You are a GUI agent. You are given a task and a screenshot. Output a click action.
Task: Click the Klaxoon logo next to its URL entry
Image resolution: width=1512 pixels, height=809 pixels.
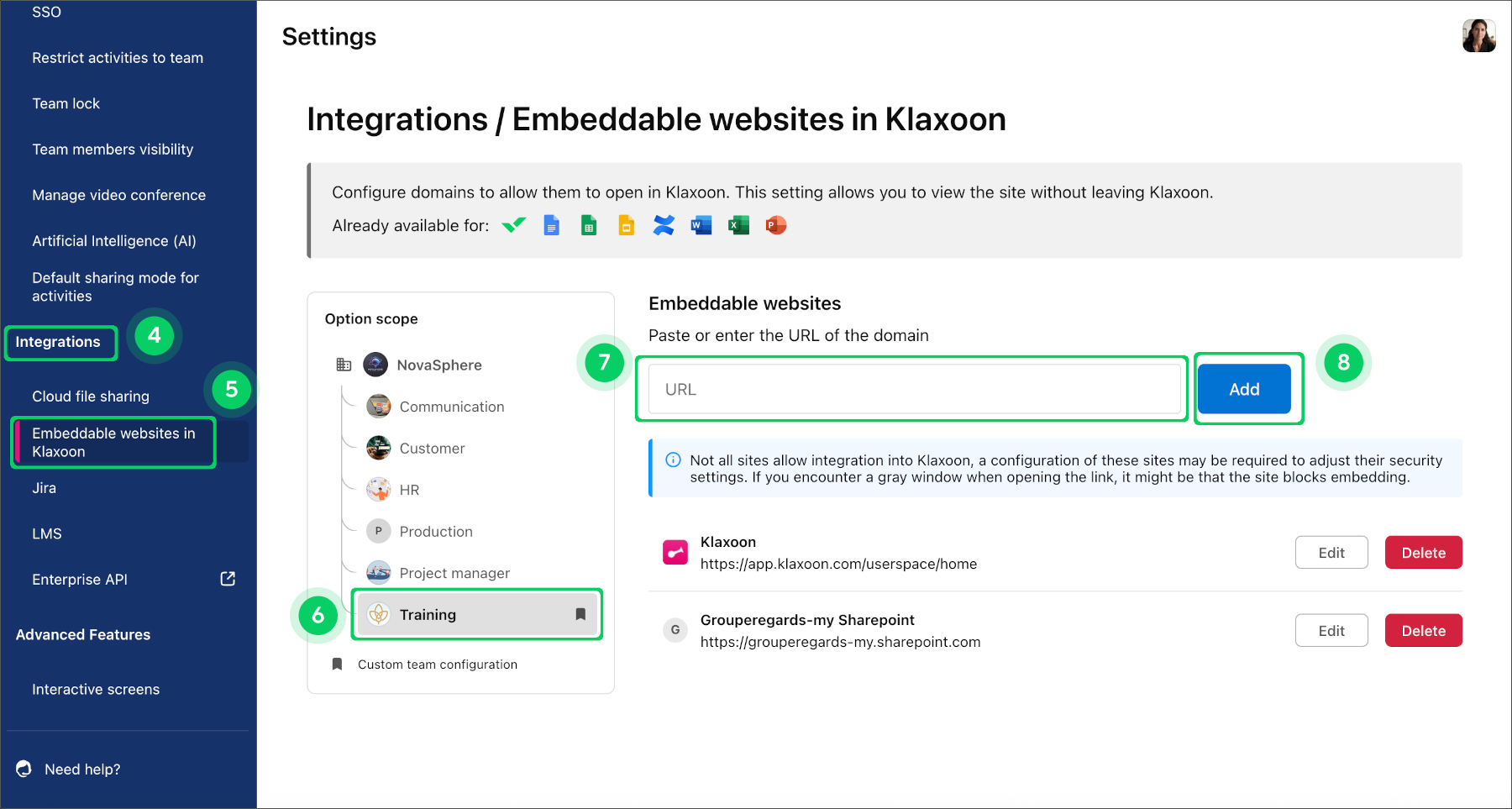coord(675,552)
